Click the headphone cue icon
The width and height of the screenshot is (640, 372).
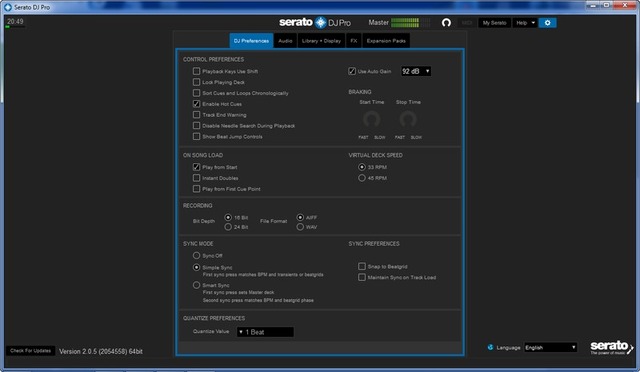446,23
